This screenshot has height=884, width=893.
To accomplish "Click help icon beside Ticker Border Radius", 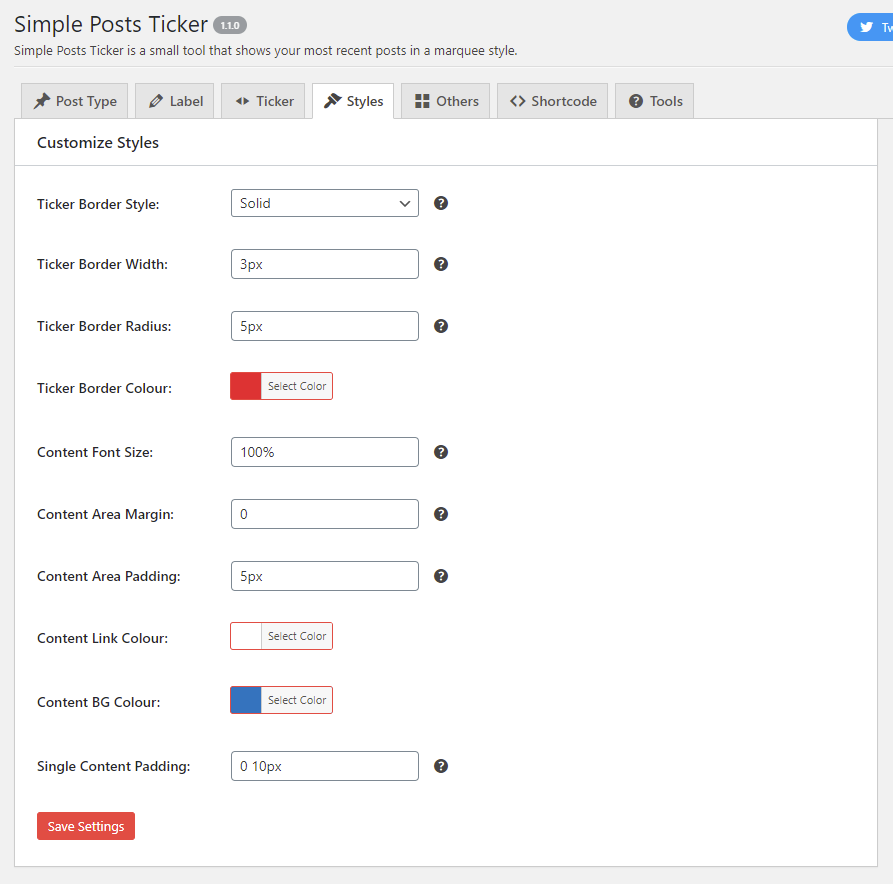I will pyautogui.click(x=441, y=326).
